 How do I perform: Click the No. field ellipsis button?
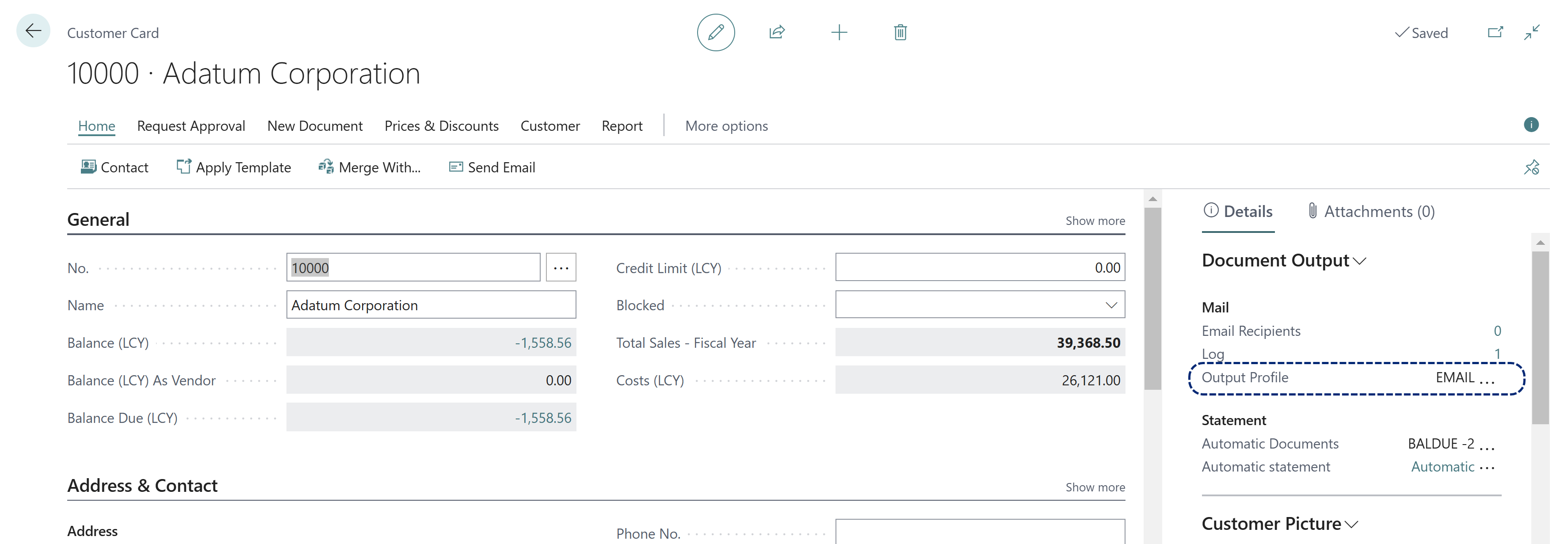561,268
